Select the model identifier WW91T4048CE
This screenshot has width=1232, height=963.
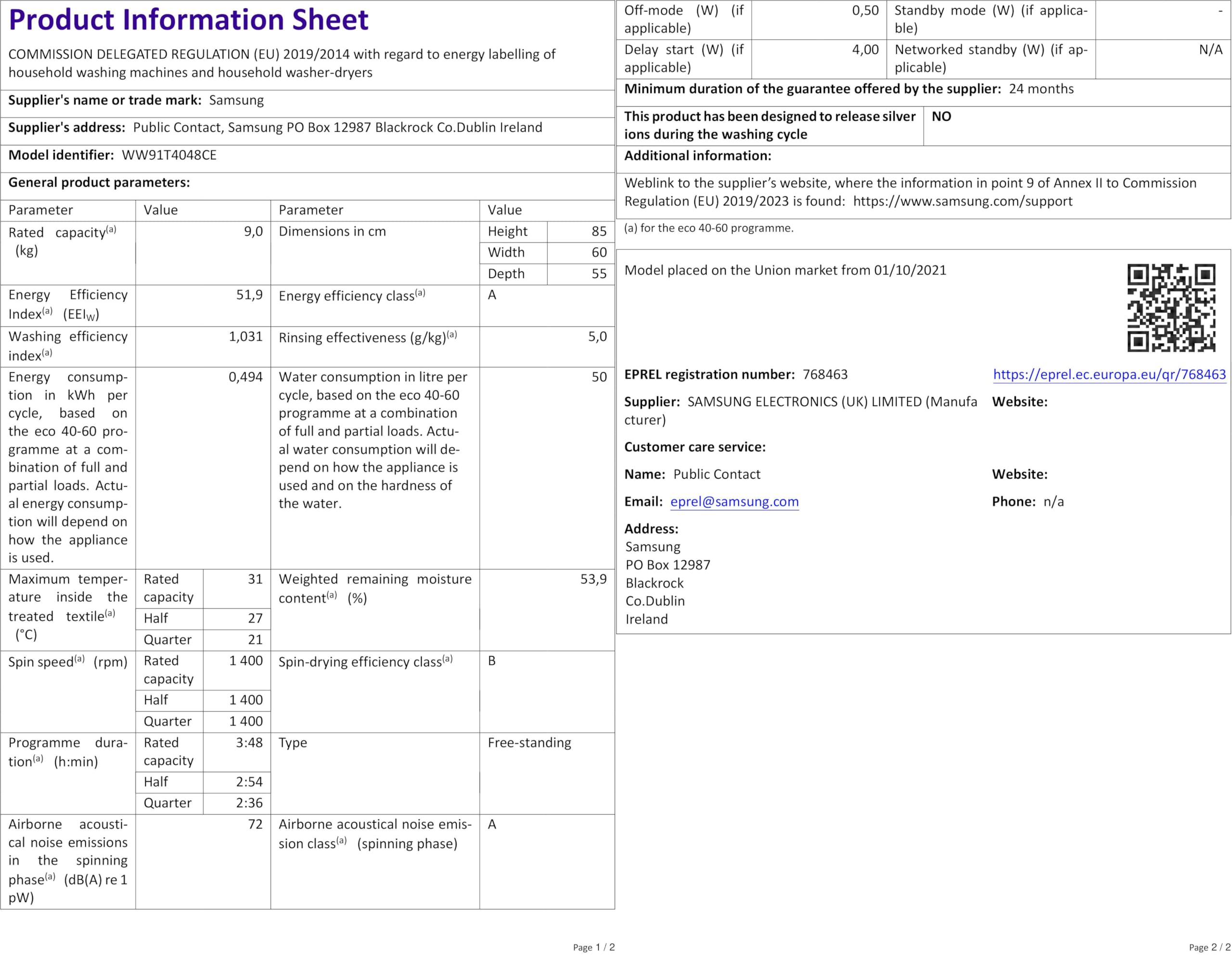169,155
